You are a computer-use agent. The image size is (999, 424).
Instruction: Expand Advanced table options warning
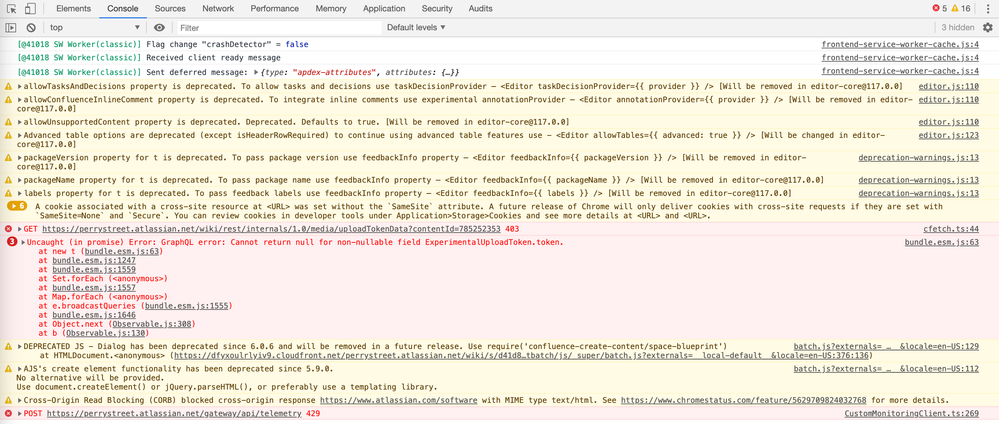point(20,135)
